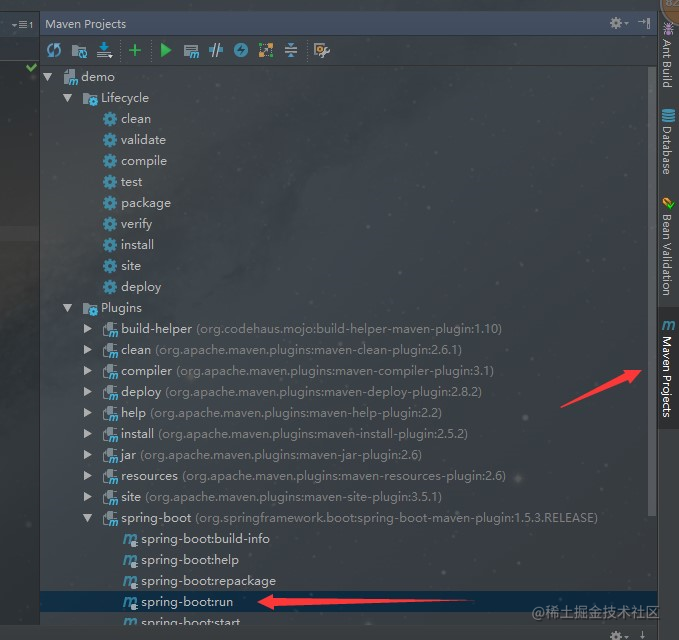Image resolution: width=679 pixels, height=640 pixels.
Task: Toggle Offline Mode icon
Action: [216, 50]
